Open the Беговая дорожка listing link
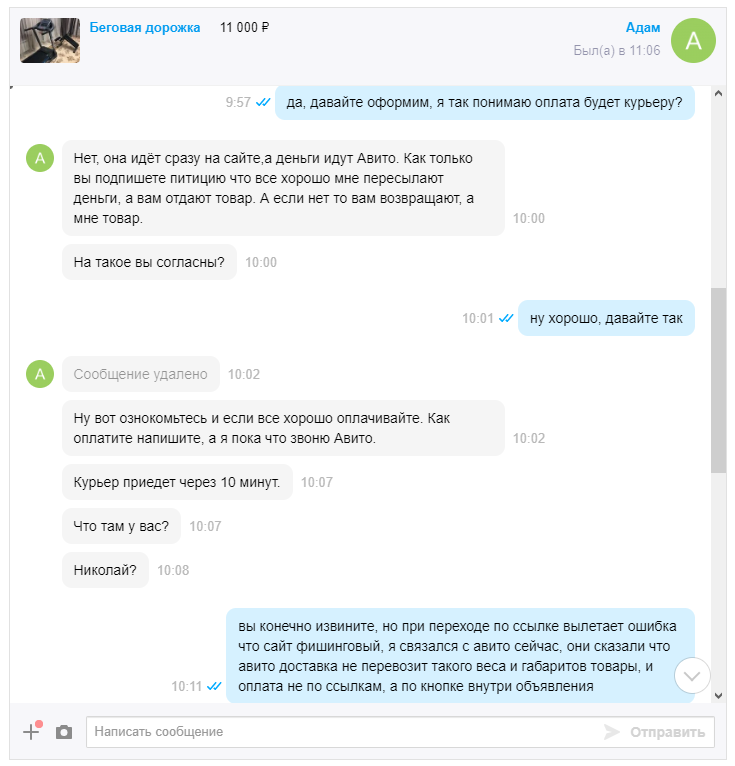This screenshot has width=735, height=766. [x=145, y=27]
